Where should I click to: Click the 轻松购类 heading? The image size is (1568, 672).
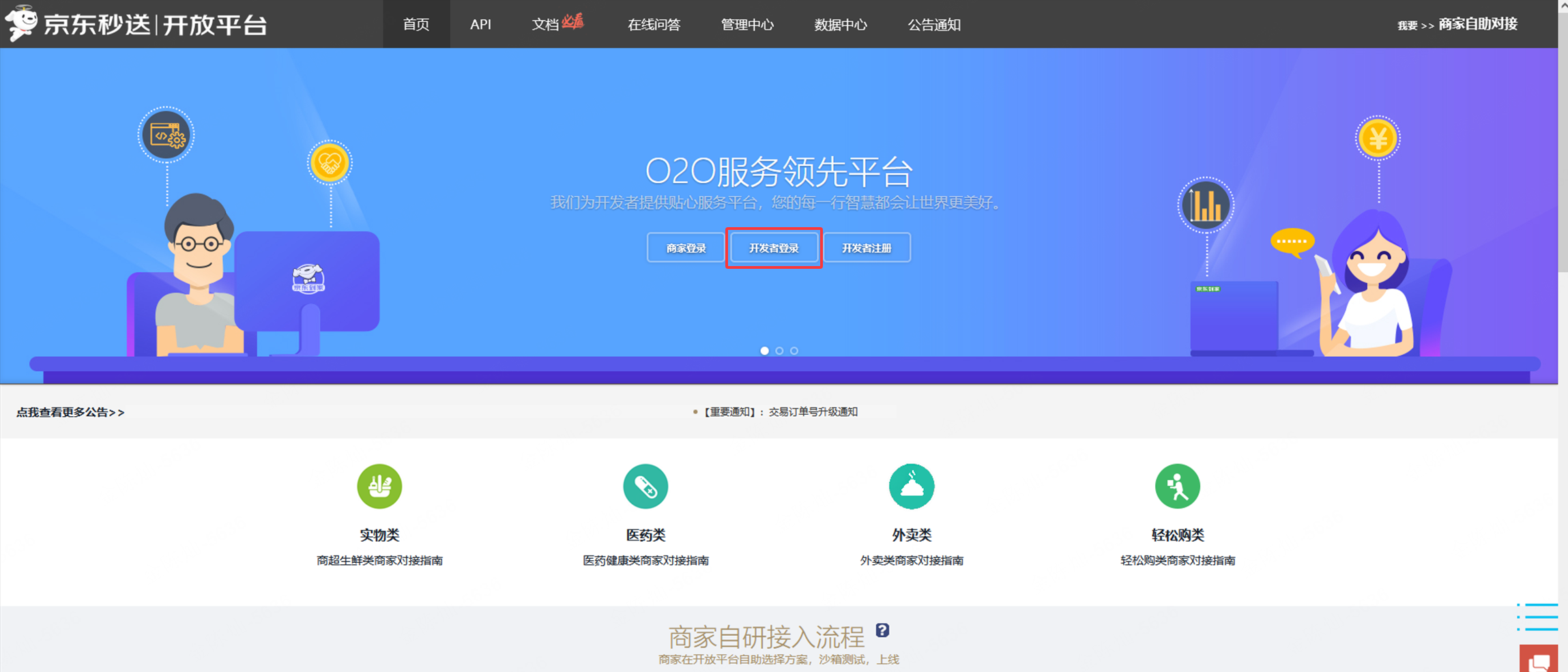[1178, 535]
